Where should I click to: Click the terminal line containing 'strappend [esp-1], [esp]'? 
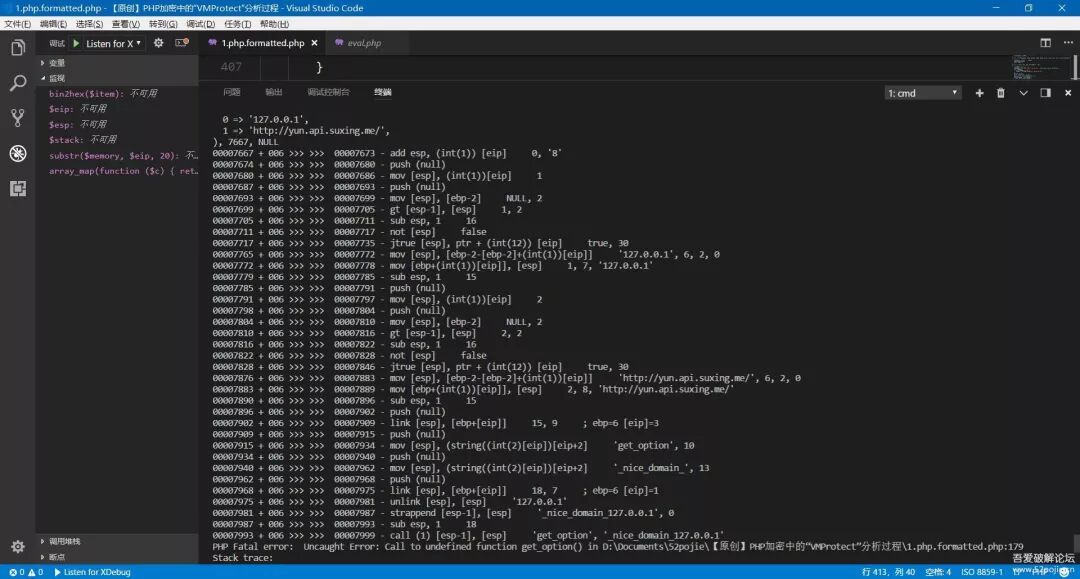click(444, 513)
